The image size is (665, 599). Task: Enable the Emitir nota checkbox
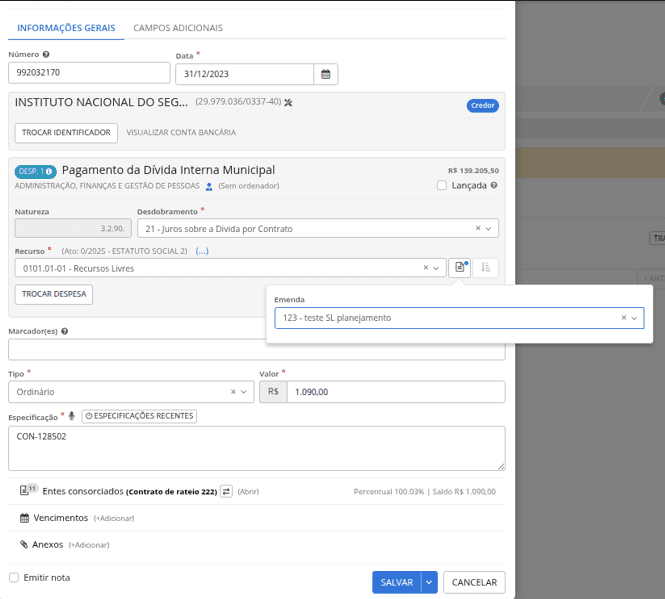[14, 577]
